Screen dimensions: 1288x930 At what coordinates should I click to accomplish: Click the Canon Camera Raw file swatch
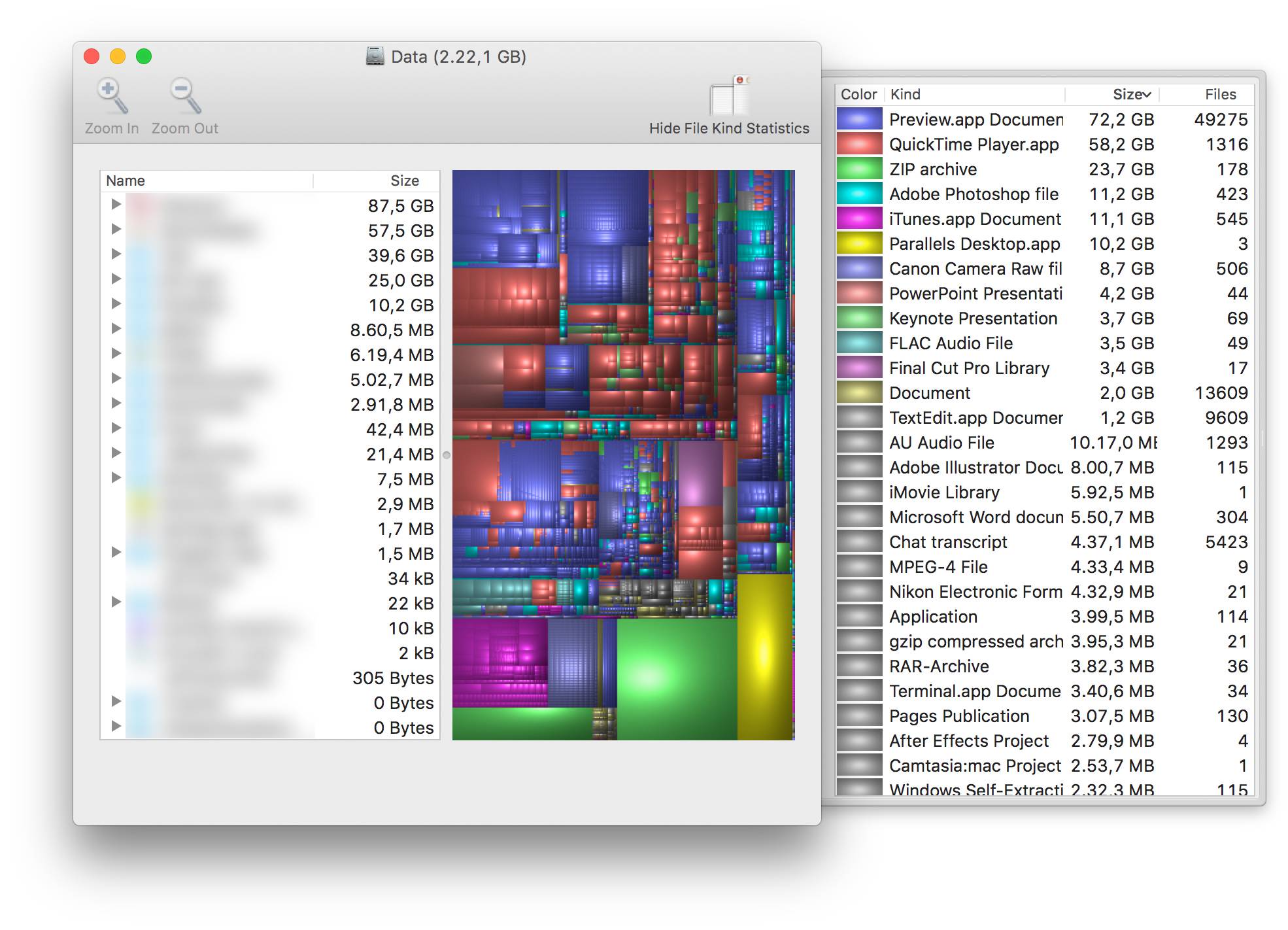pos(860,268)
